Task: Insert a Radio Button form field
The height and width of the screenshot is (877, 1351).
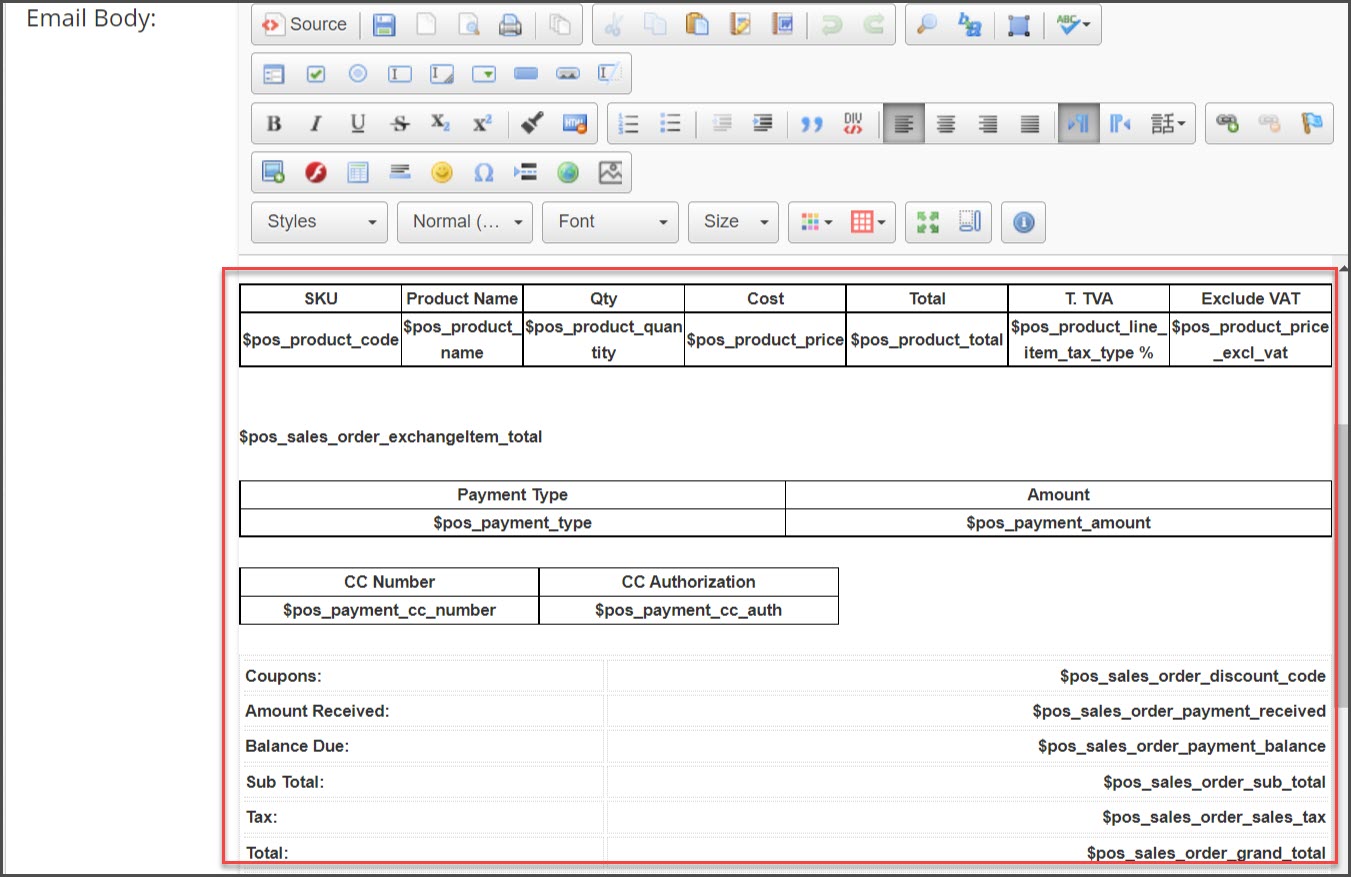Action: 358,74
